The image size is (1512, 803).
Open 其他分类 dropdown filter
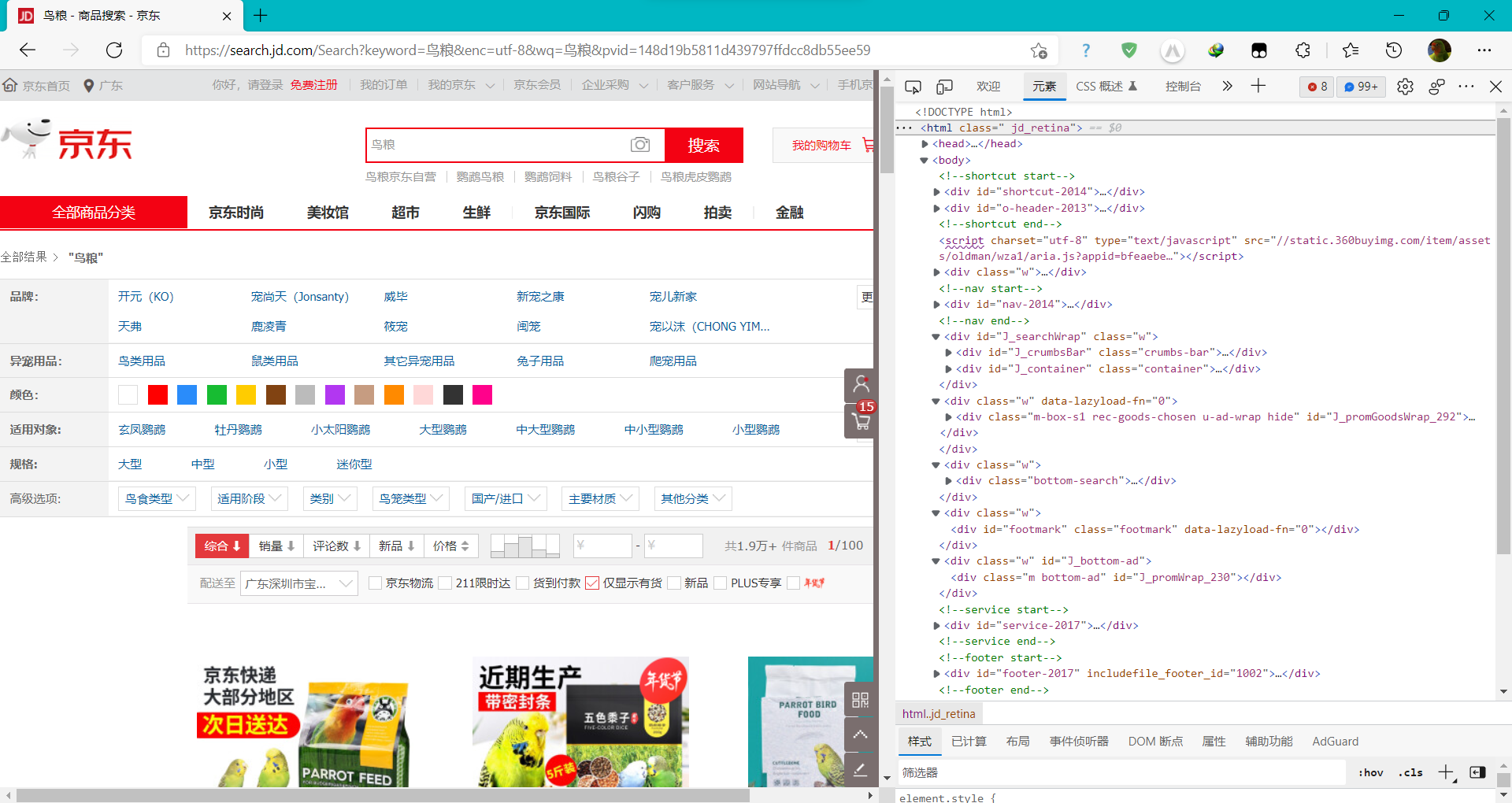point(693,498)
